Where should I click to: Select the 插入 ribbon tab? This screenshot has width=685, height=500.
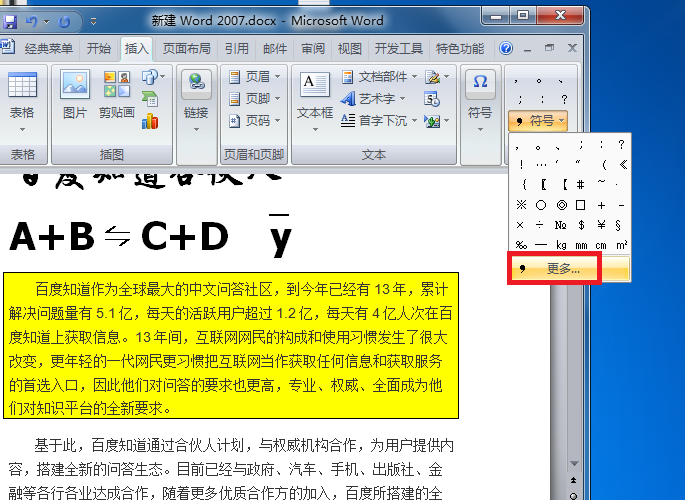click(136, 48)
